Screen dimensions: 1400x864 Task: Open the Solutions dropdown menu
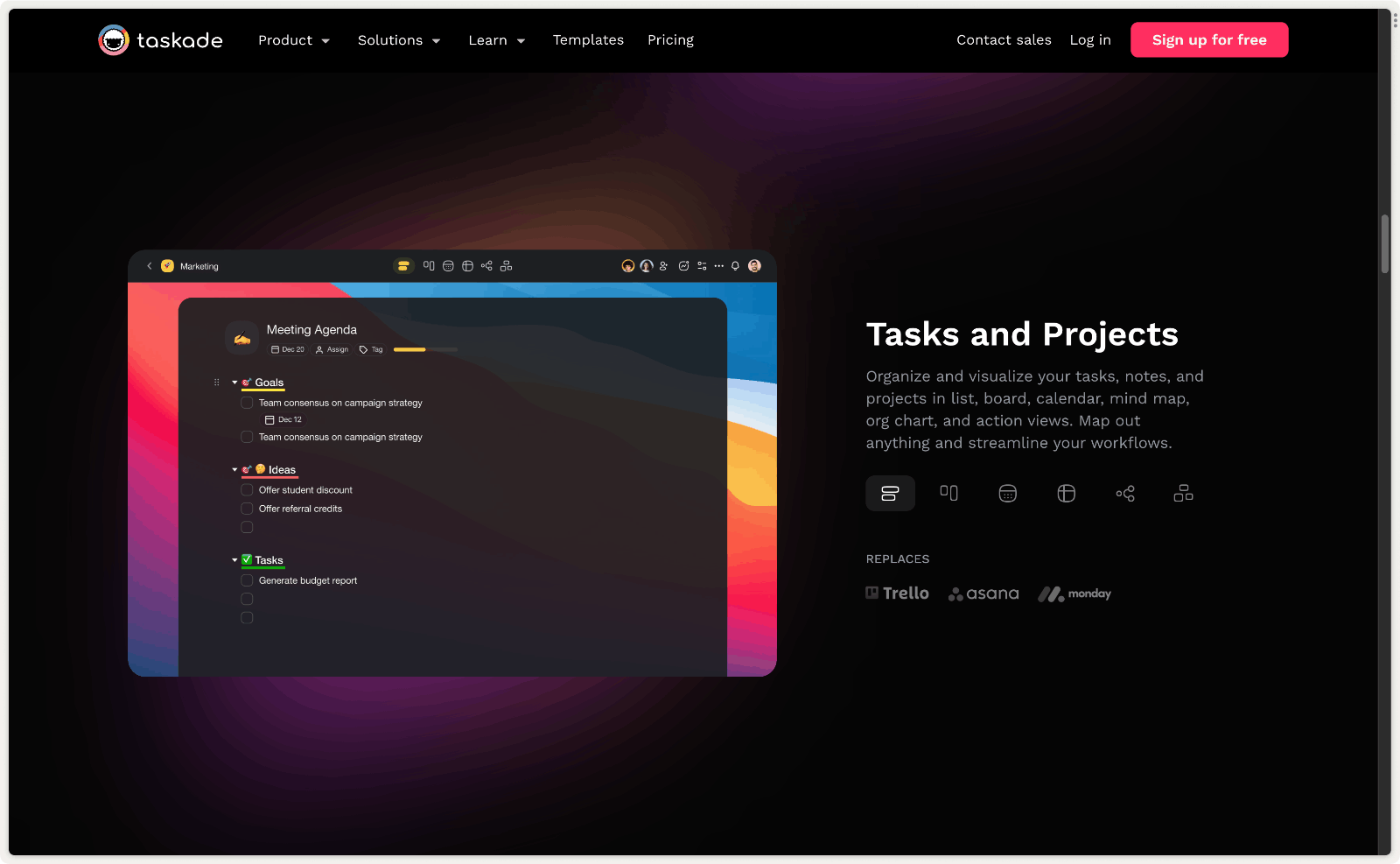click(399, 40)
